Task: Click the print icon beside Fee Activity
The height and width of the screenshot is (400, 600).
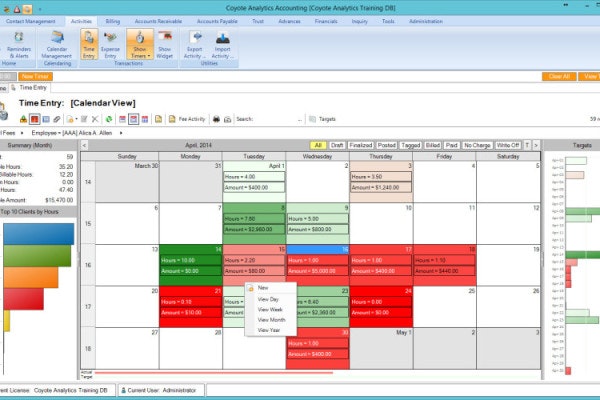Action: pos(216,119)
